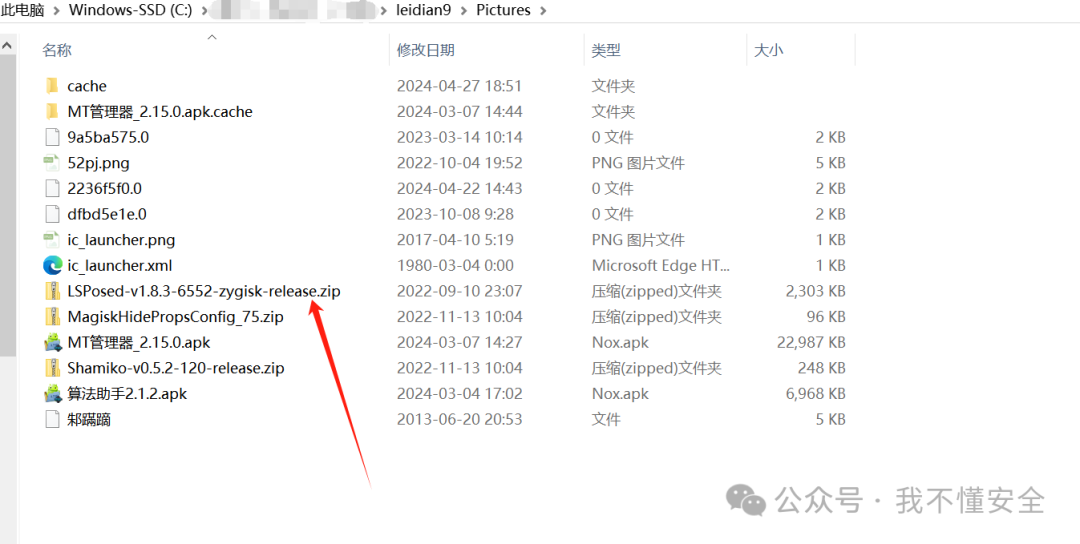
Task: Click date 2023-10-08 9:28
Action: pyautogui.click(x=455, y=214)
